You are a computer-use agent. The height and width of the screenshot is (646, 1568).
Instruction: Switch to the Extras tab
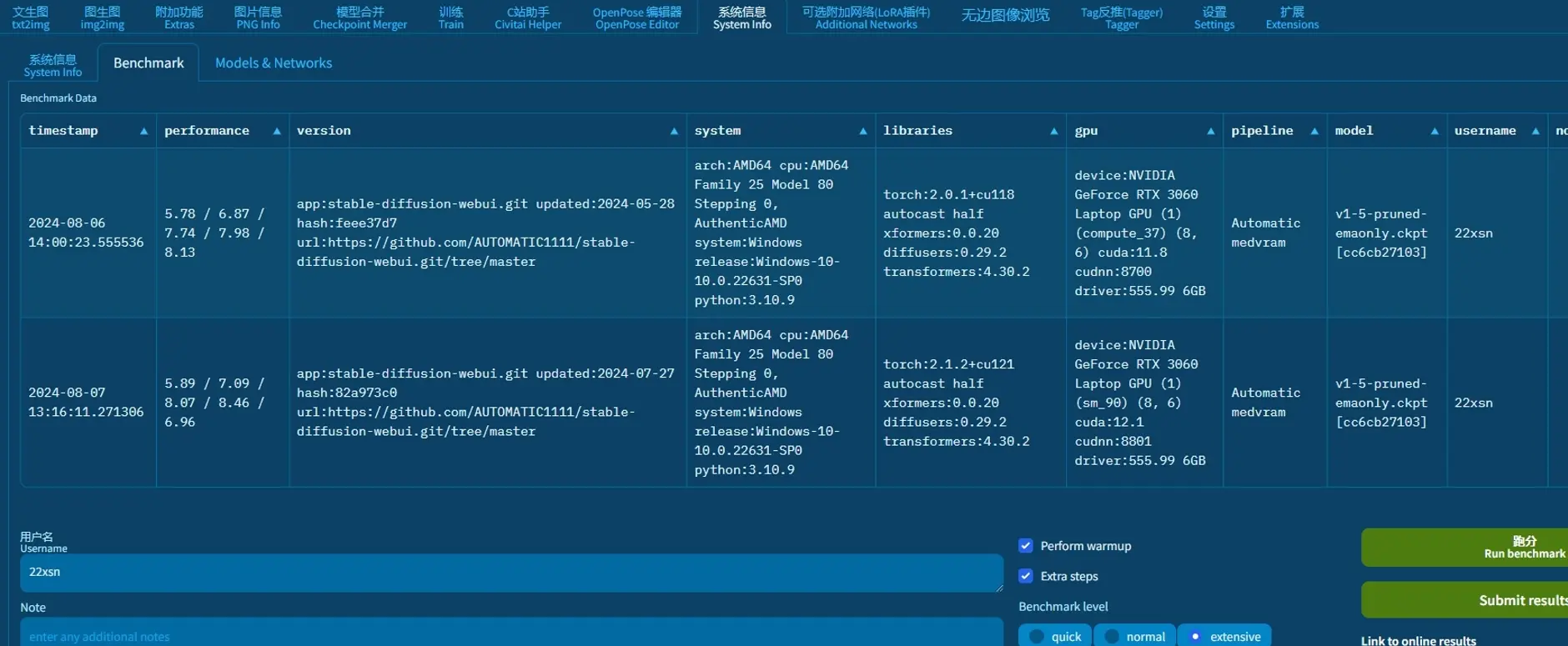(x=179, y=18)
